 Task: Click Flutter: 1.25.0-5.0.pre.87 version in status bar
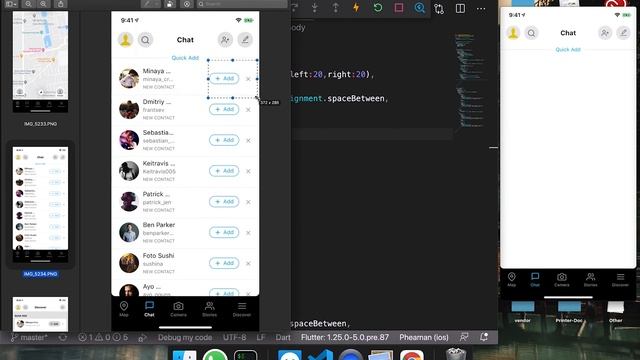pos(345,338)
